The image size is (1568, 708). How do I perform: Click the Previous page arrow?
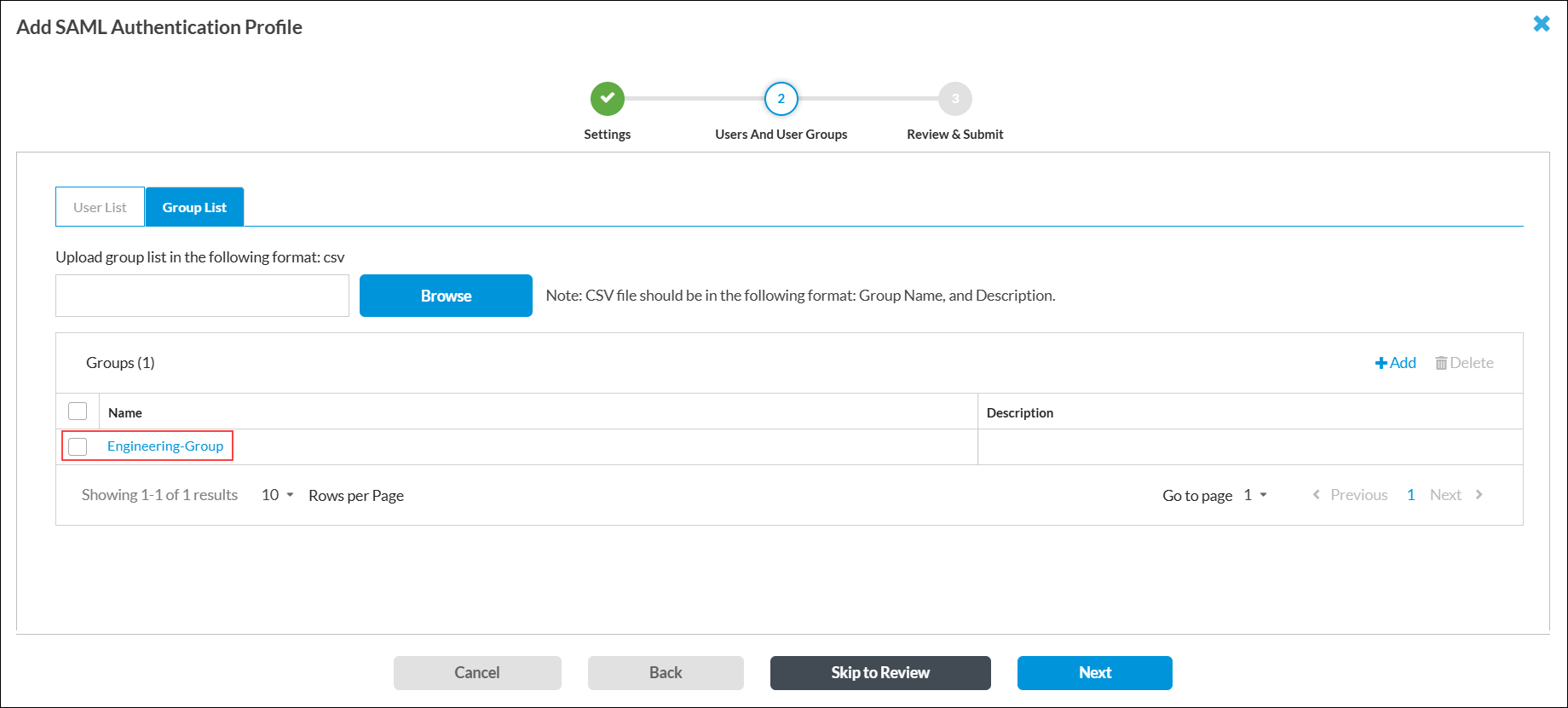point(1317,495)
